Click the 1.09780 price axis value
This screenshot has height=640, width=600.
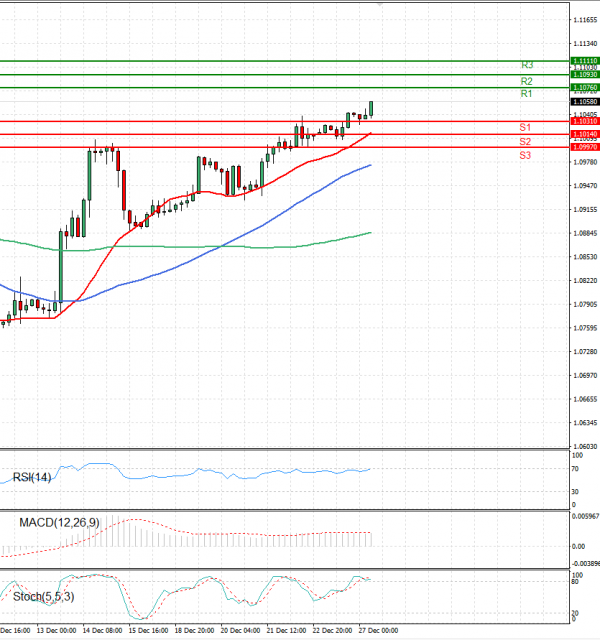pos(585,162)
